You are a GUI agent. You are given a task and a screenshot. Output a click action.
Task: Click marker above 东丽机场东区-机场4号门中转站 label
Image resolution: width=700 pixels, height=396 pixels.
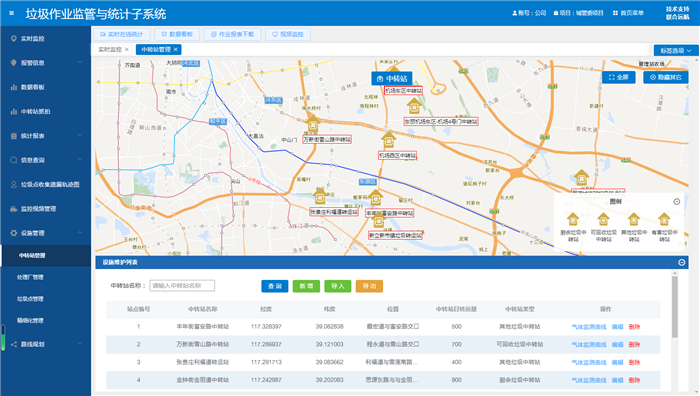tap(414, 106)
